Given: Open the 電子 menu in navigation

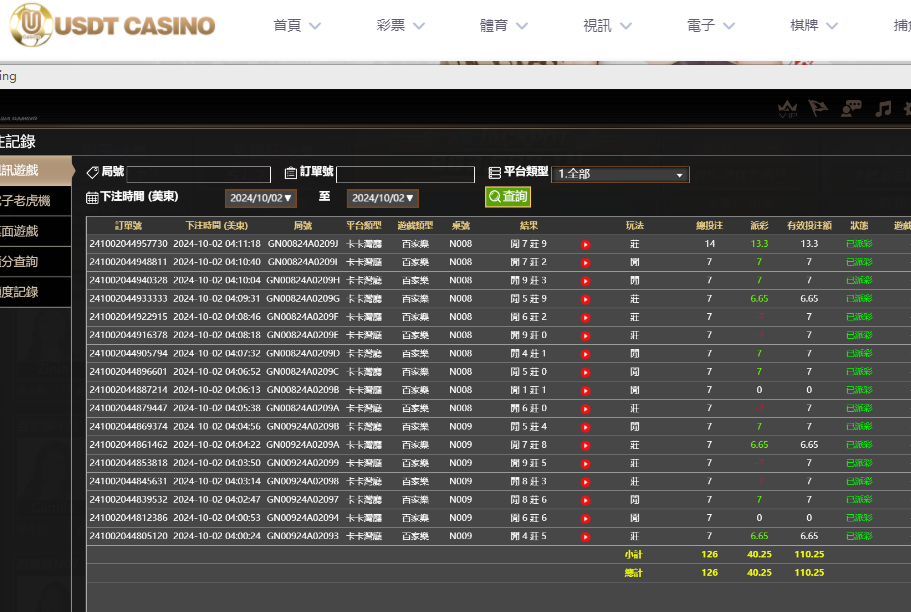Looking at the screenshot, I should coord(712,25).
